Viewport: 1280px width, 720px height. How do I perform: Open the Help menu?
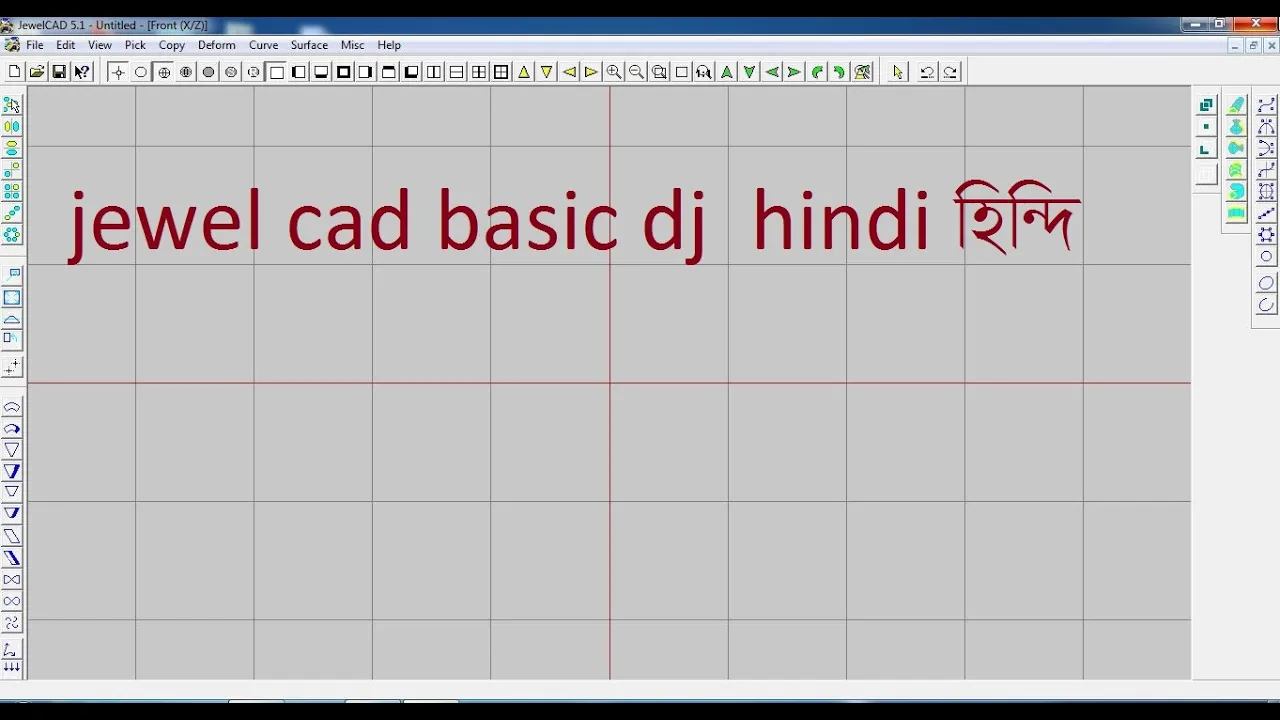coord(389,45)
